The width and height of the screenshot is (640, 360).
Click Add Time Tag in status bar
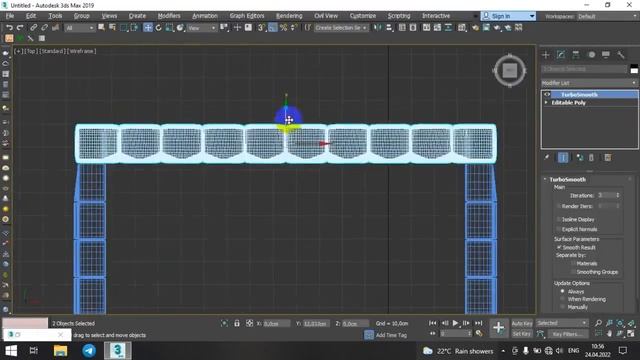(391, 335)
